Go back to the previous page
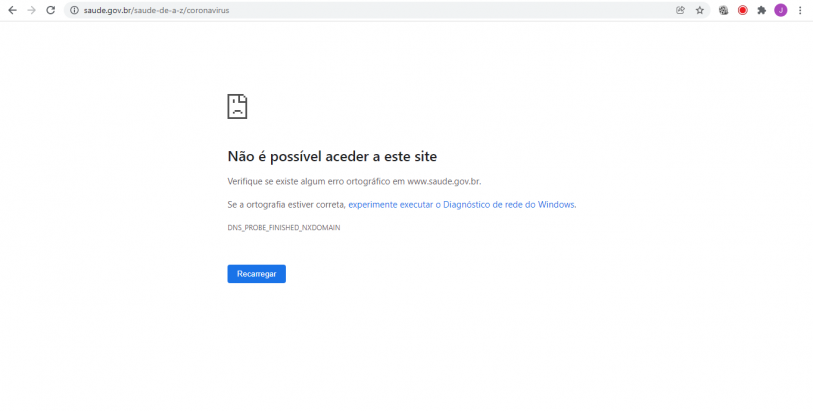Screen dimensions: 813x411 point(12,10)
